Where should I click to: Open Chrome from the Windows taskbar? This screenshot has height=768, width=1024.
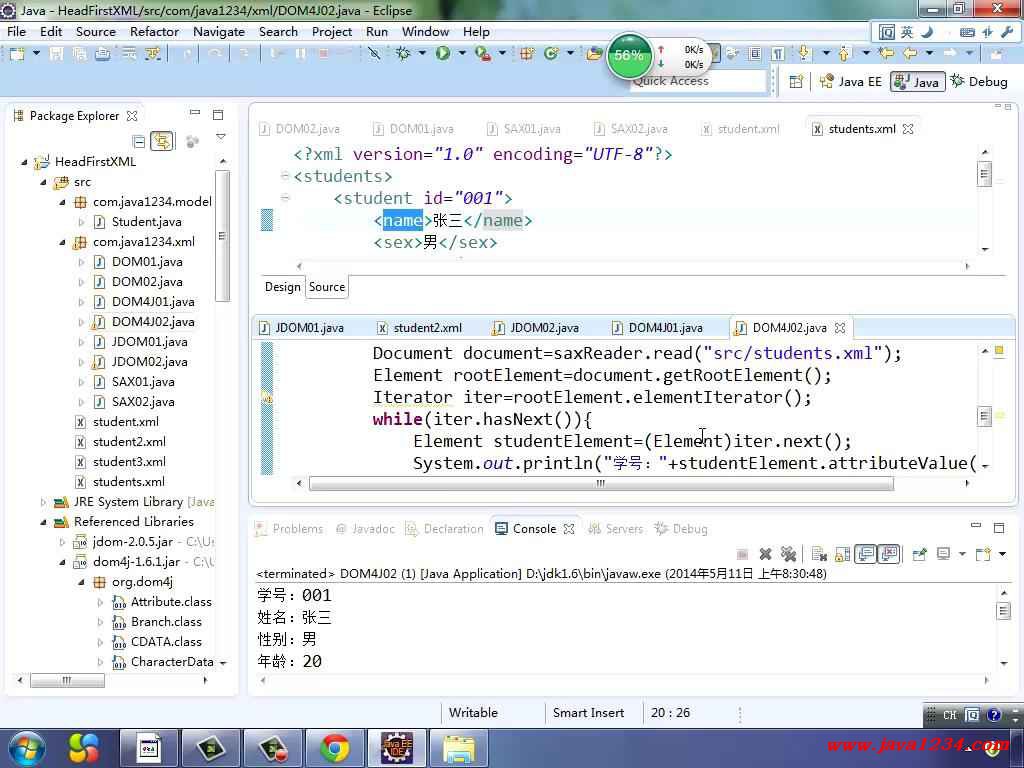[334, 748]
